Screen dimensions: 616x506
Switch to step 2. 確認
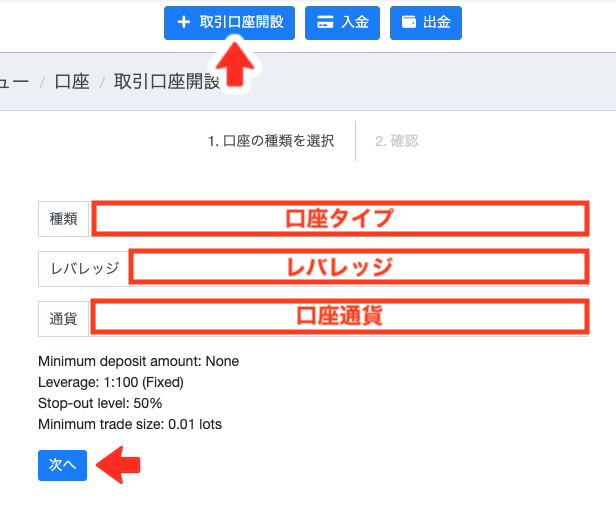click(x=397, y=141)
